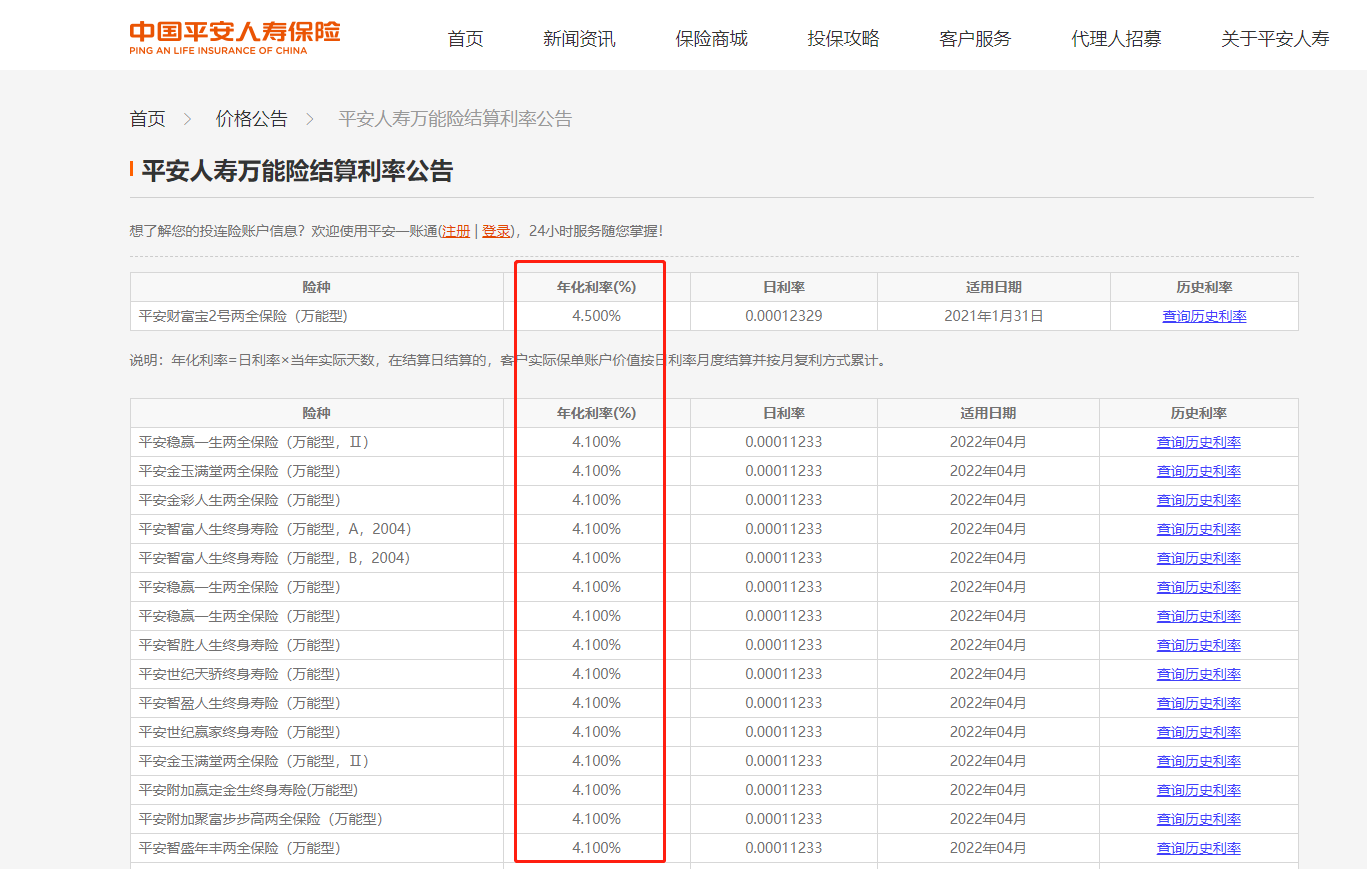Viewport: 1367px width, 869px height.
Task: Open the 首页 navigation menu item
Action: click(465, 39)
